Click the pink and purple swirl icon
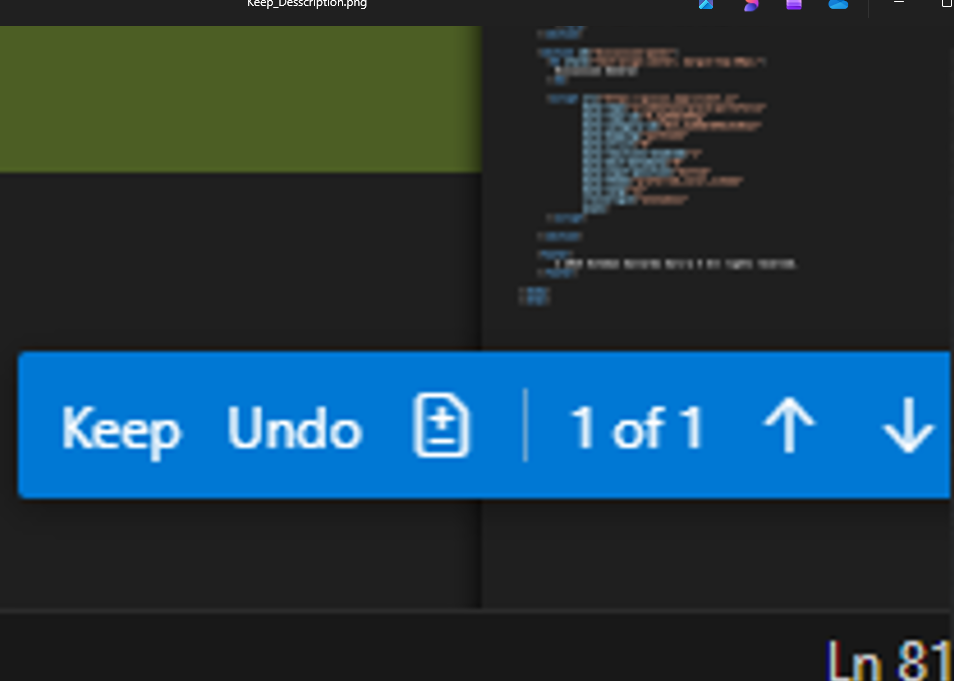954x681 pixels. [751, 5]
